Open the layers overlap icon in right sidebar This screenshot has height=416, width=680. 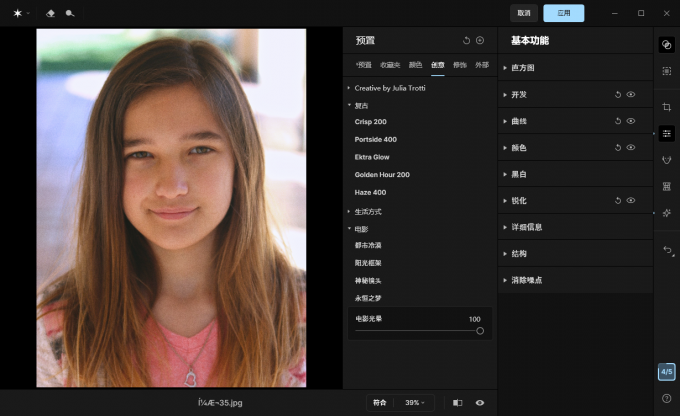(667, 45)
